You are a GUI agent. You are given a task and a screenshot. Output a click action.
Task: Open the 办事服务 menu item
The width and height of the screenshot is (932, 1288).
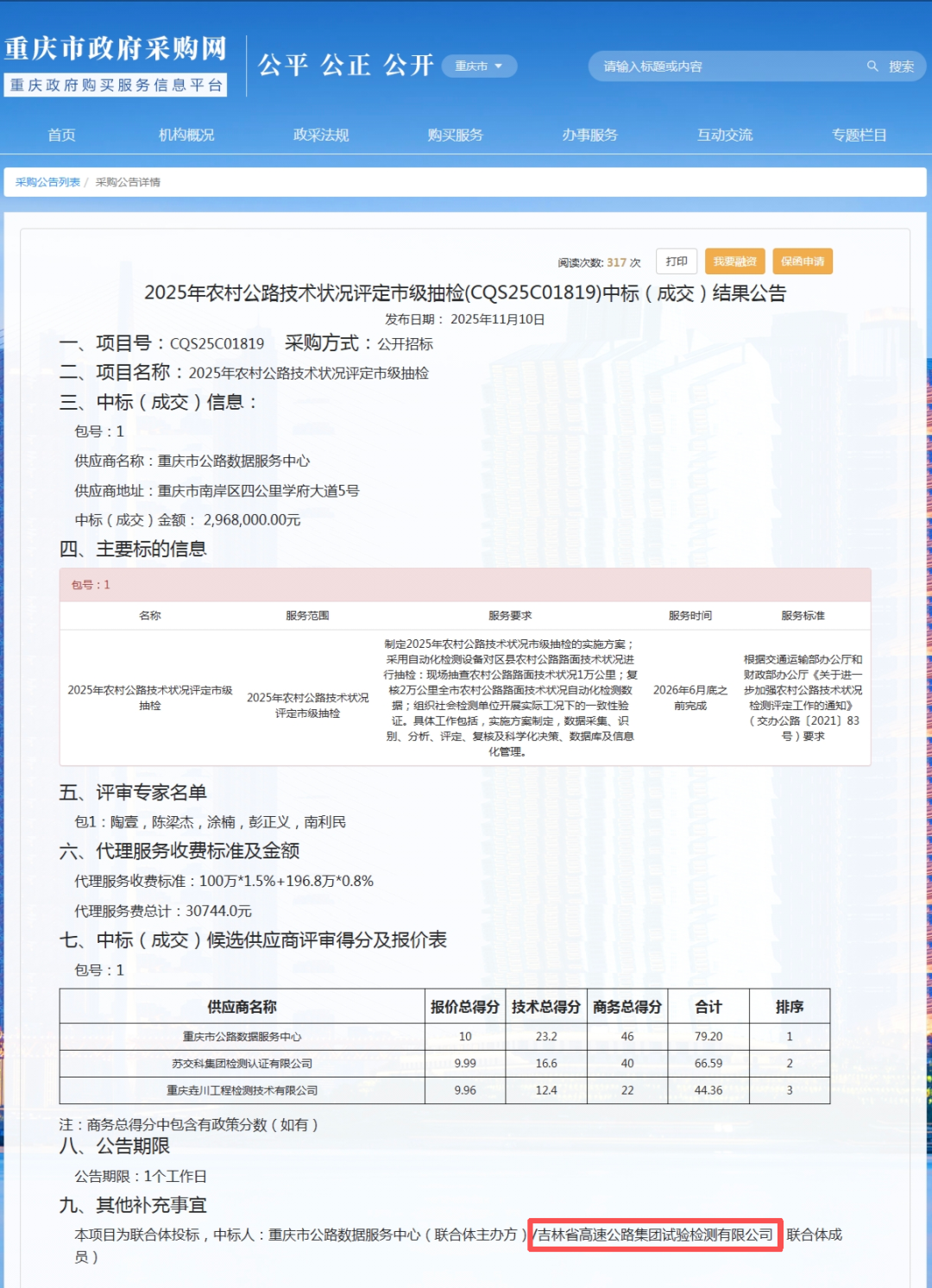[x=590, y=135]
